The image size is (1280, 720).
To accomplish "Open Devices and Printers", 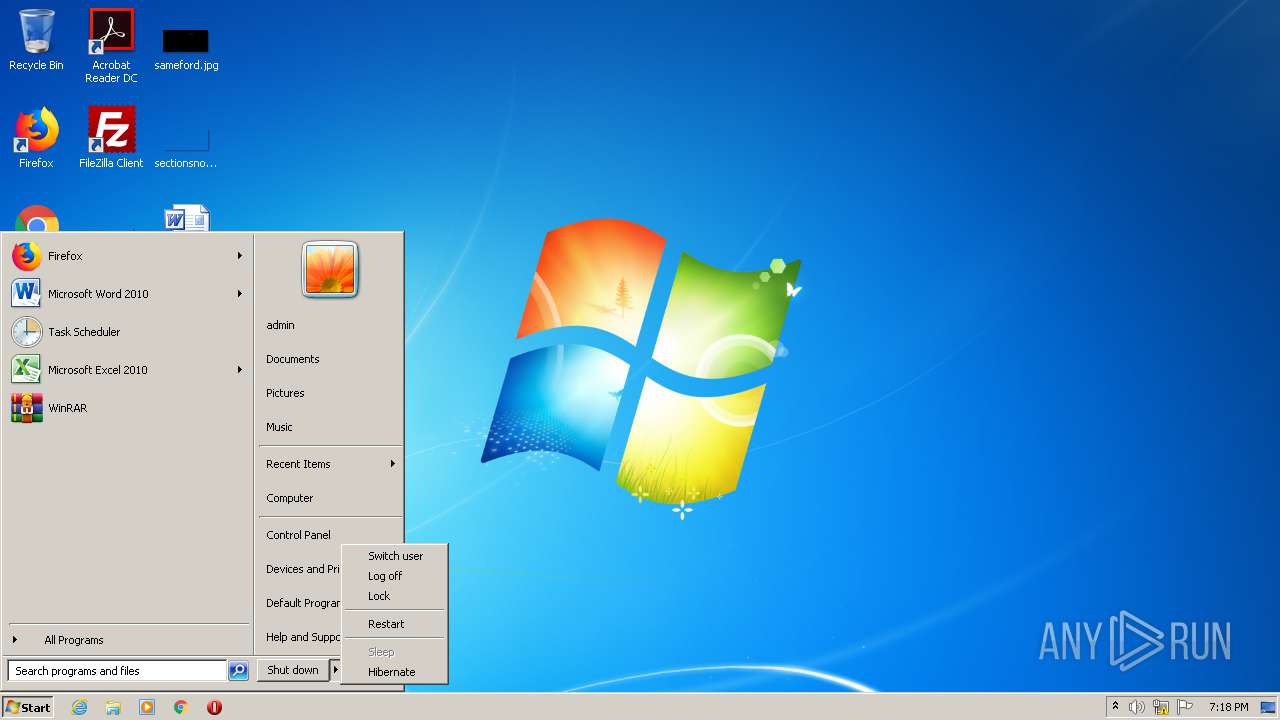I will pyautogui.click(x=301, y=569).
